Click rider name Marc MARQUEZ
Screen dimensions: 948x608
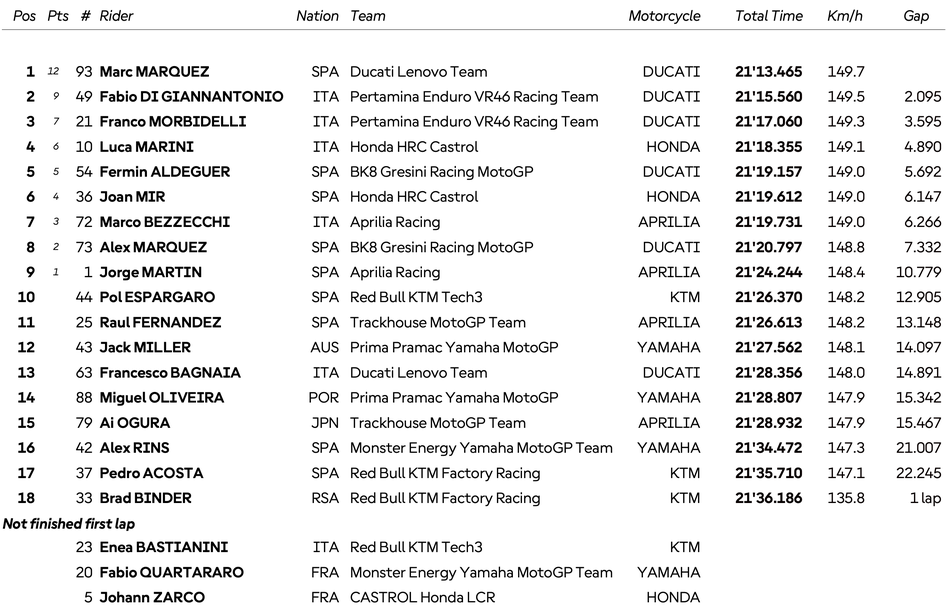[x=153, y=72]
